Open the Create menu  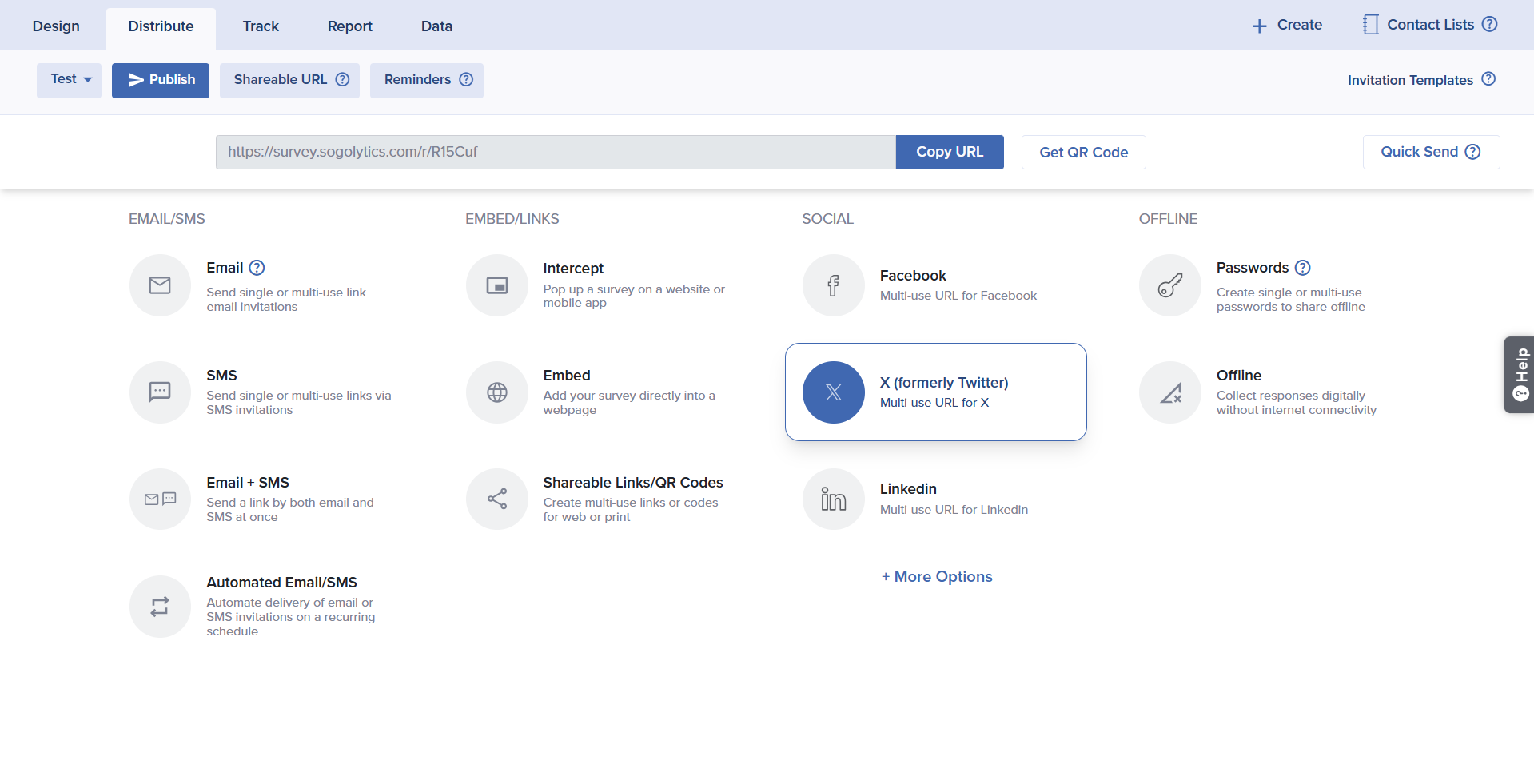pyautogui.click(x=1287, y=25)
